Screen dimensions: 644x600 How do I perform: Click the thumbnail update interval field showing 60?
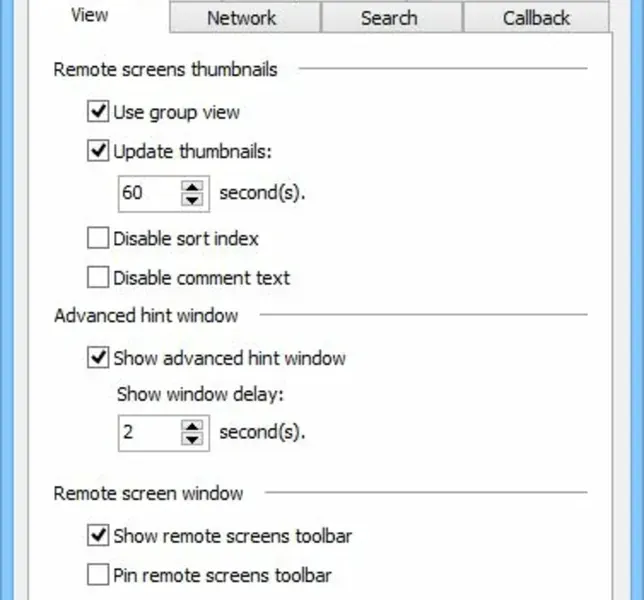point(147,193)
